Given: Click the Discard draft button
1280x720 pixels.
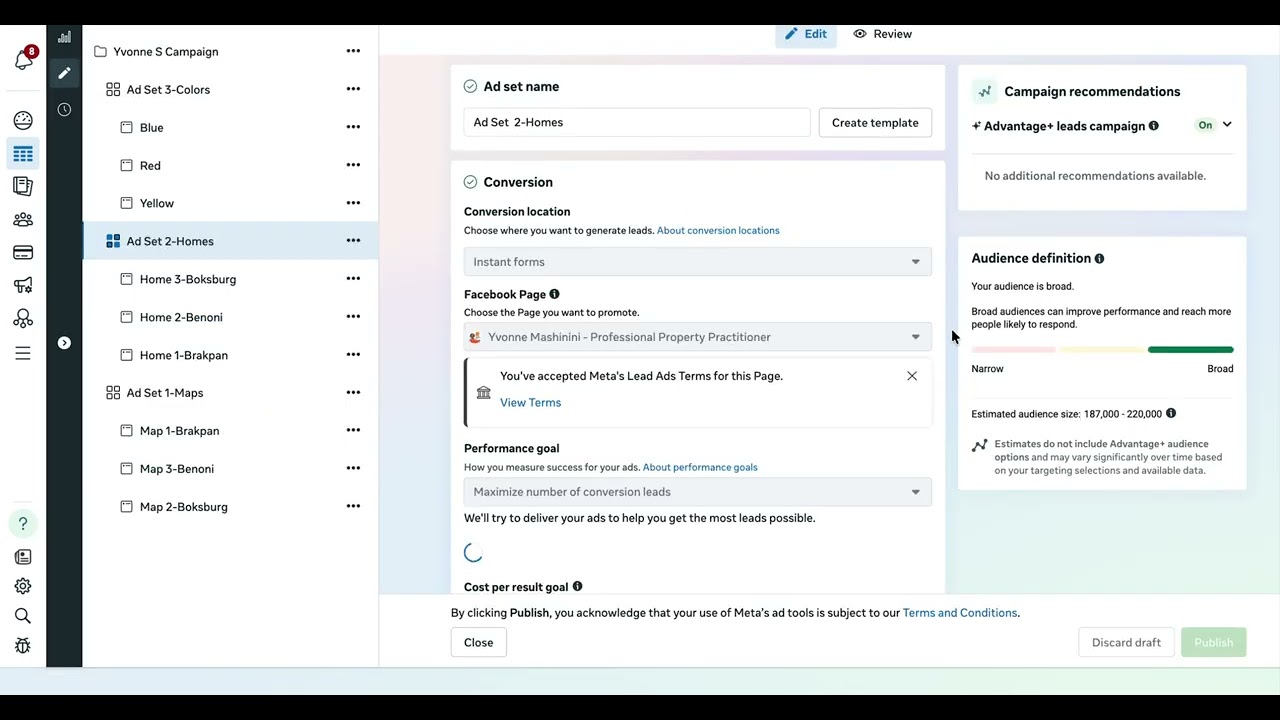Looking at the screenshot, I should click(x=1126, y=643).
